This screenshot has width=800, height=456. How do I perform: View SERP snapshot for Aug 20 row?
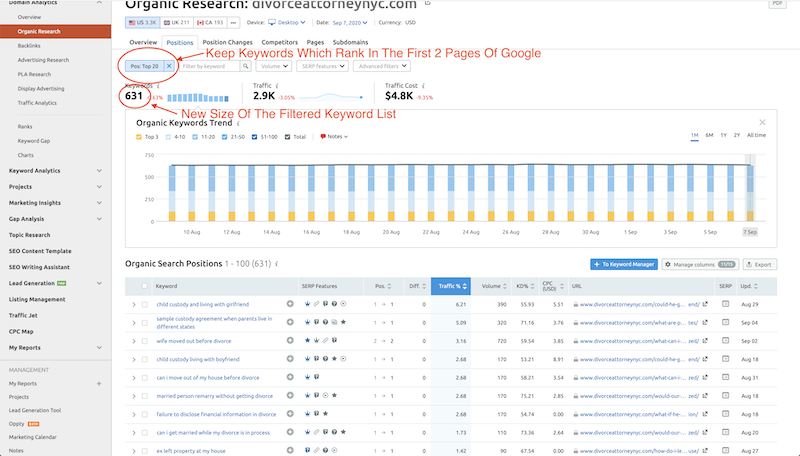point(726,433)
